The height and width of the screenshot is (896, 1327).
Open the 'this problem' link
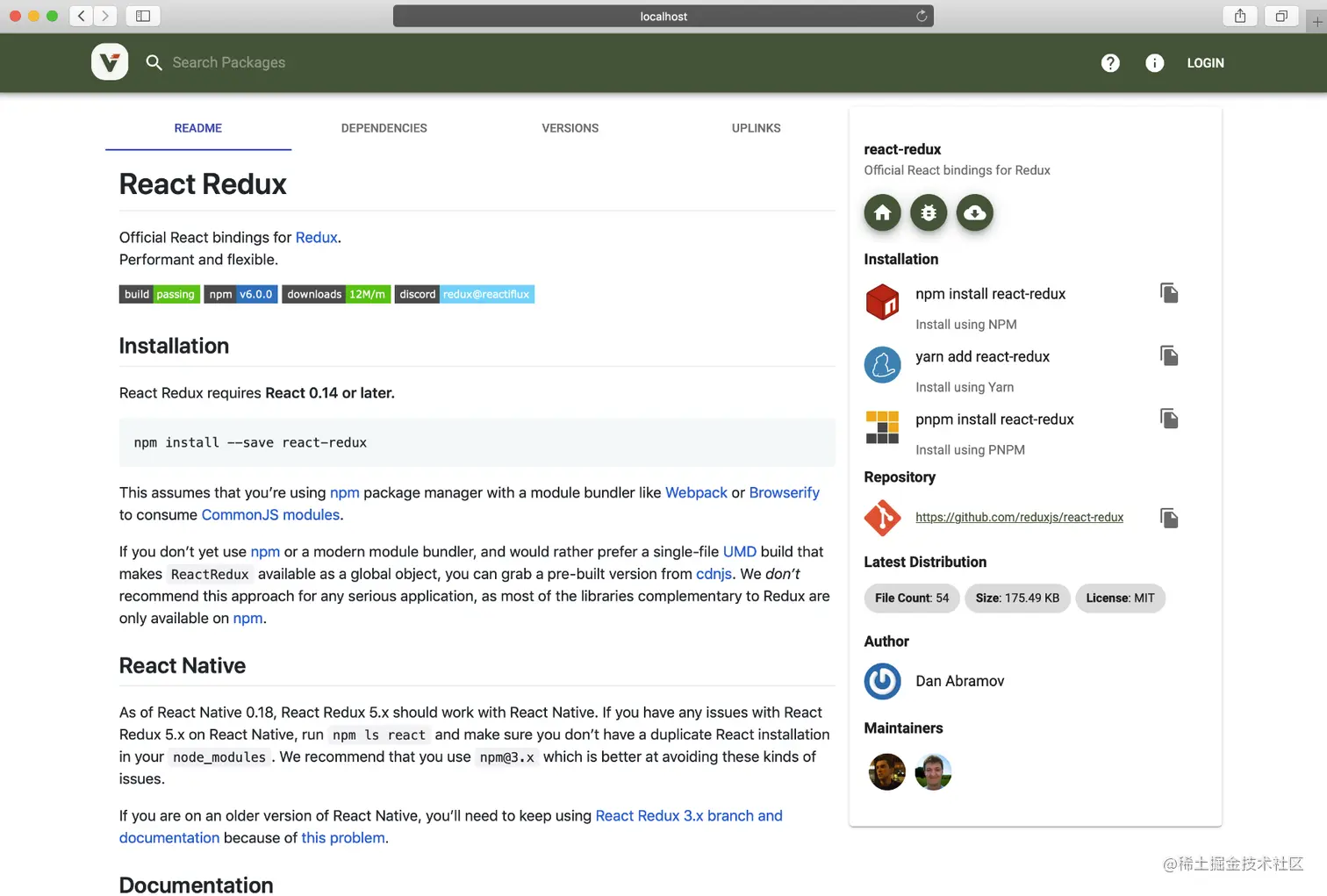(x=342, y=838)
